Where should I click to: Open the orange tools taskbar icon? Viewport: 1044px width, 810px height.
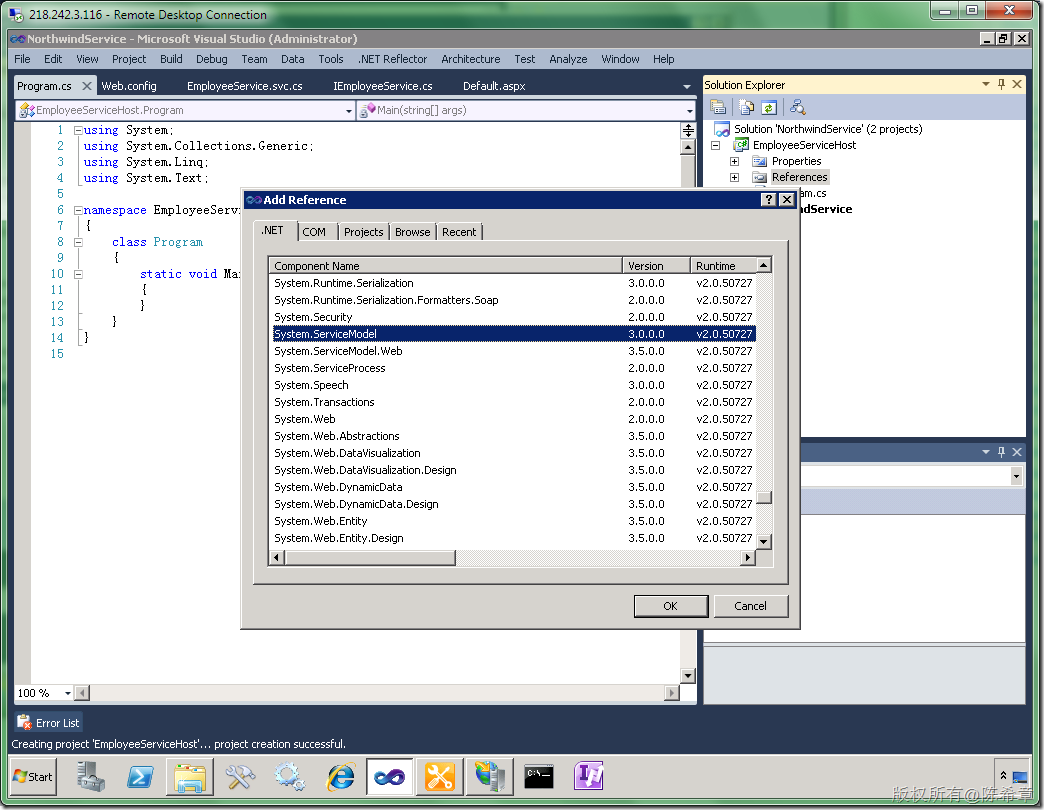439,777
